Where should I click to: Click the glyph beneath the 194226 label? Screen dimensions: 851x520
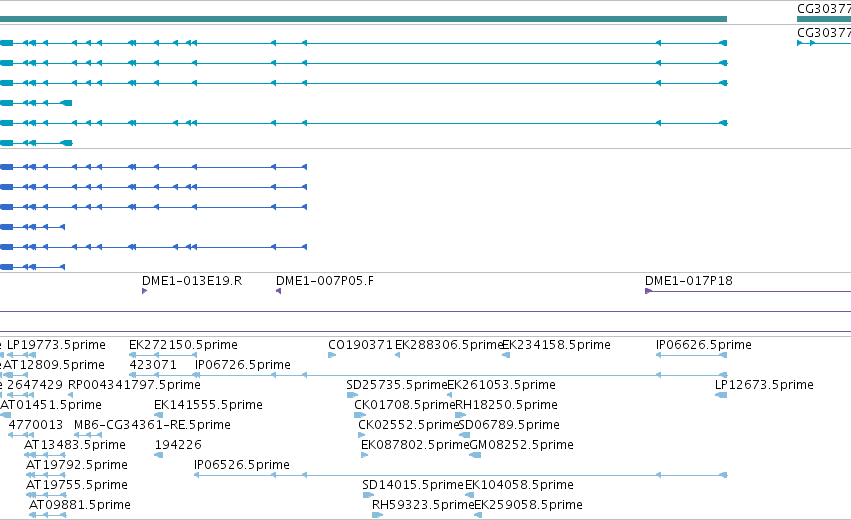(158, 455)
